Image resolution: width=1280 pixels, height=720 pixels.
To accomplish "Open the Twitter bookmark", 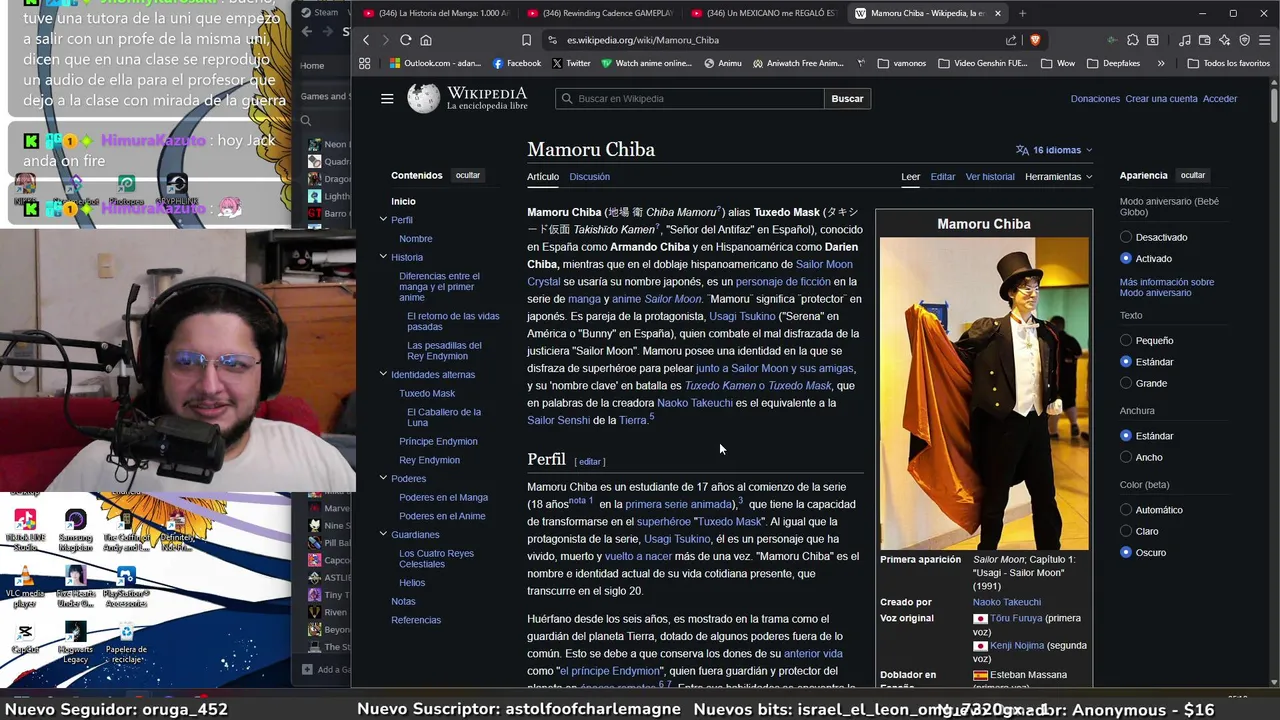I will click(570, 63).
